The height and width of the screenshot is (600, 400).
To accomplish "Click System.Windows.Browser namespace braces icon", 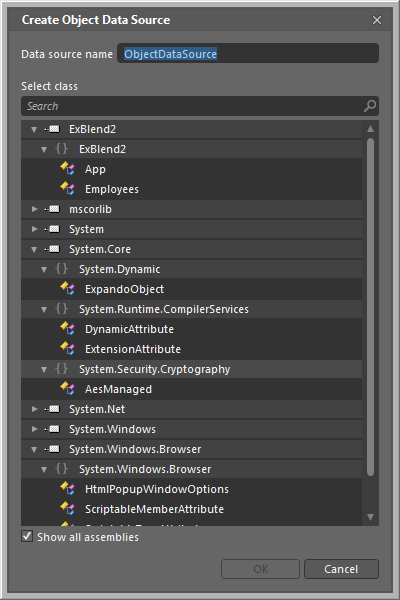I will click(x=61, y=468).
